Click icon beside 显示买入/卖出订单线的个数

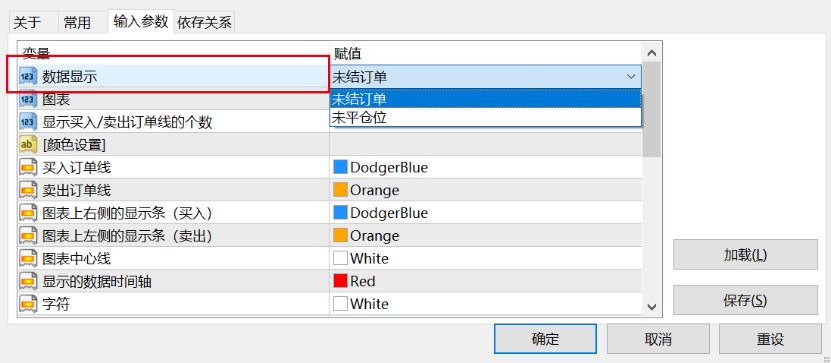click(x=28, y=122)
